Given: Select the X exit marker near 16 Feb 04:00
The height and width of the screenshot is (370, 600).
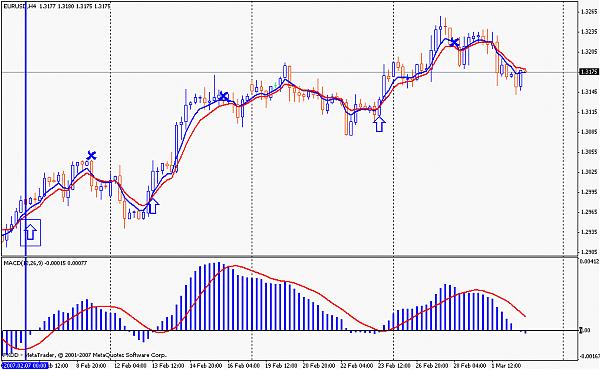Looking at the screenshot, I should 223,96.
